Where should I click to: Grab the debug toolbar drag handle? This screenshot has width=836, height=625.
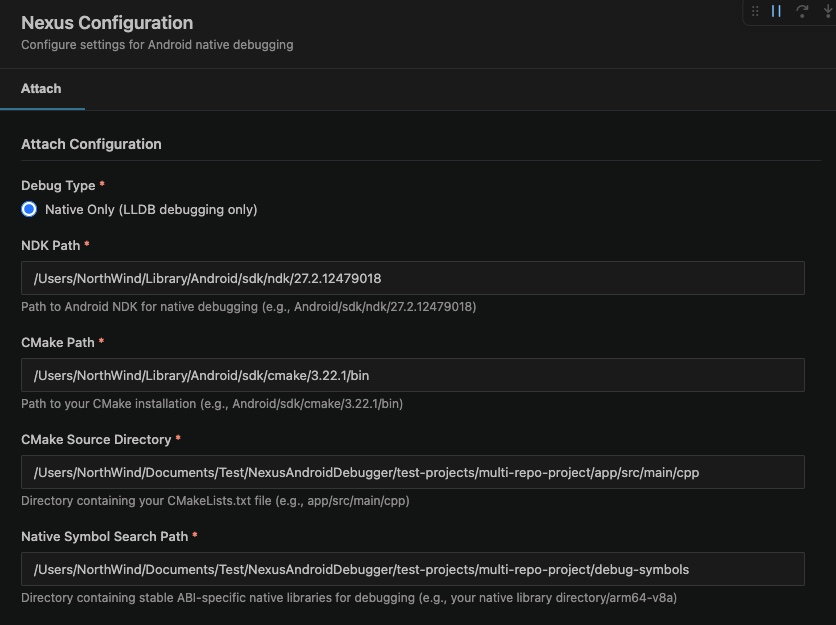pyautogui.click(x=755, y=11)
